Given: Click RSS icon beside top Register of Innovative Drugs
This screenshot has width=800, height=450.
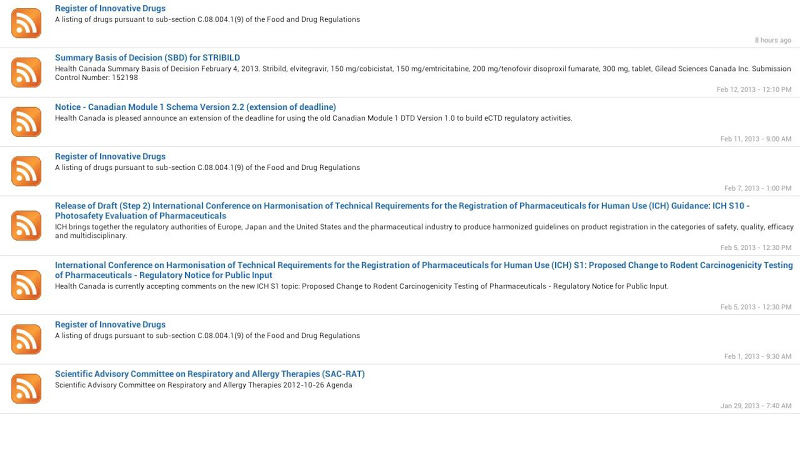Looking at the screenshot, I should tap(26, 23).
